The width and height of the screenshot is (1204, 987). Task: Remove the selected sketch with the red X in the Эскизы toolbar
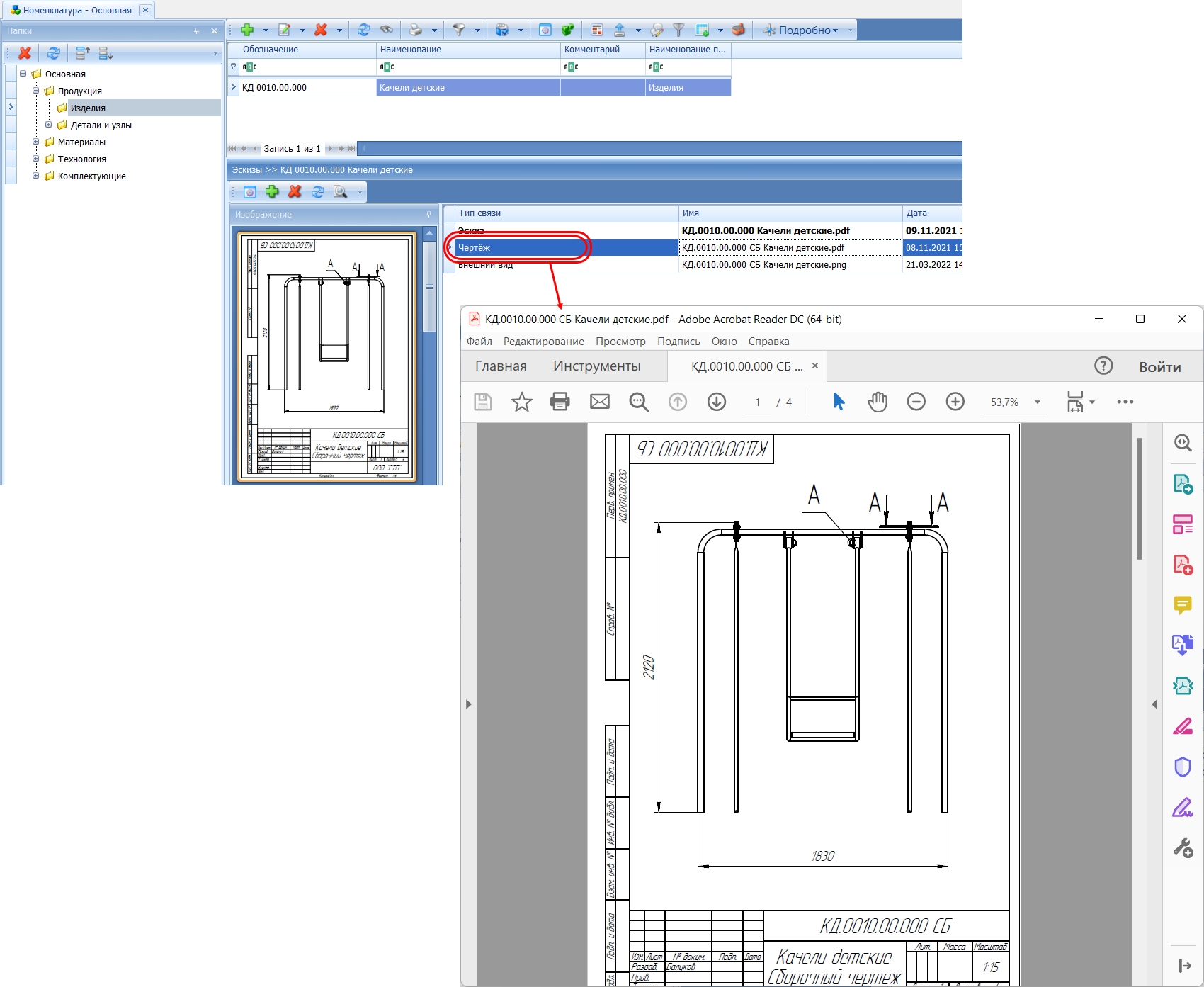coord(295,192)
